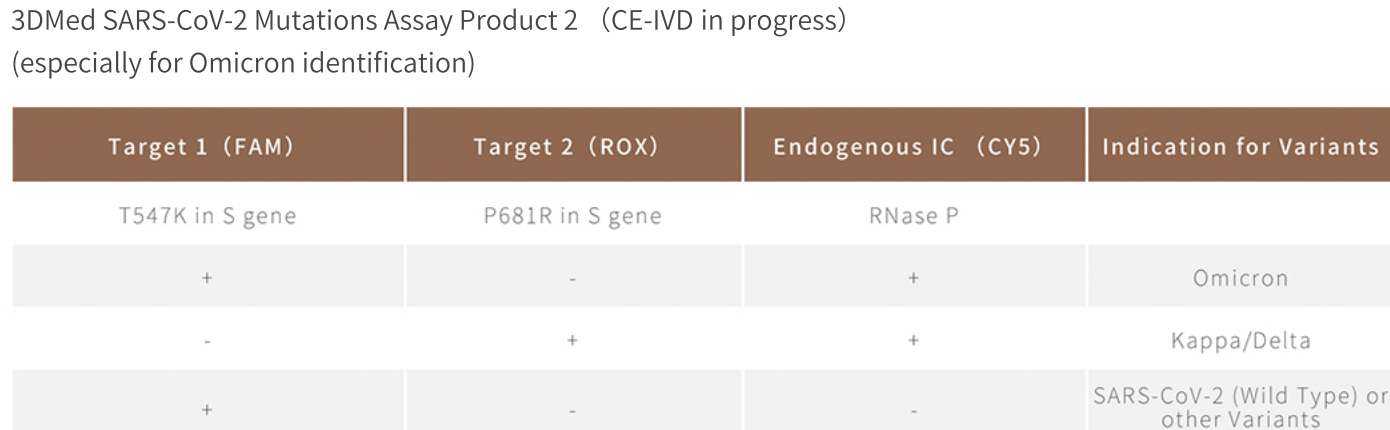Click the "Omicron" variant cell

click(x=1240, y=278)
